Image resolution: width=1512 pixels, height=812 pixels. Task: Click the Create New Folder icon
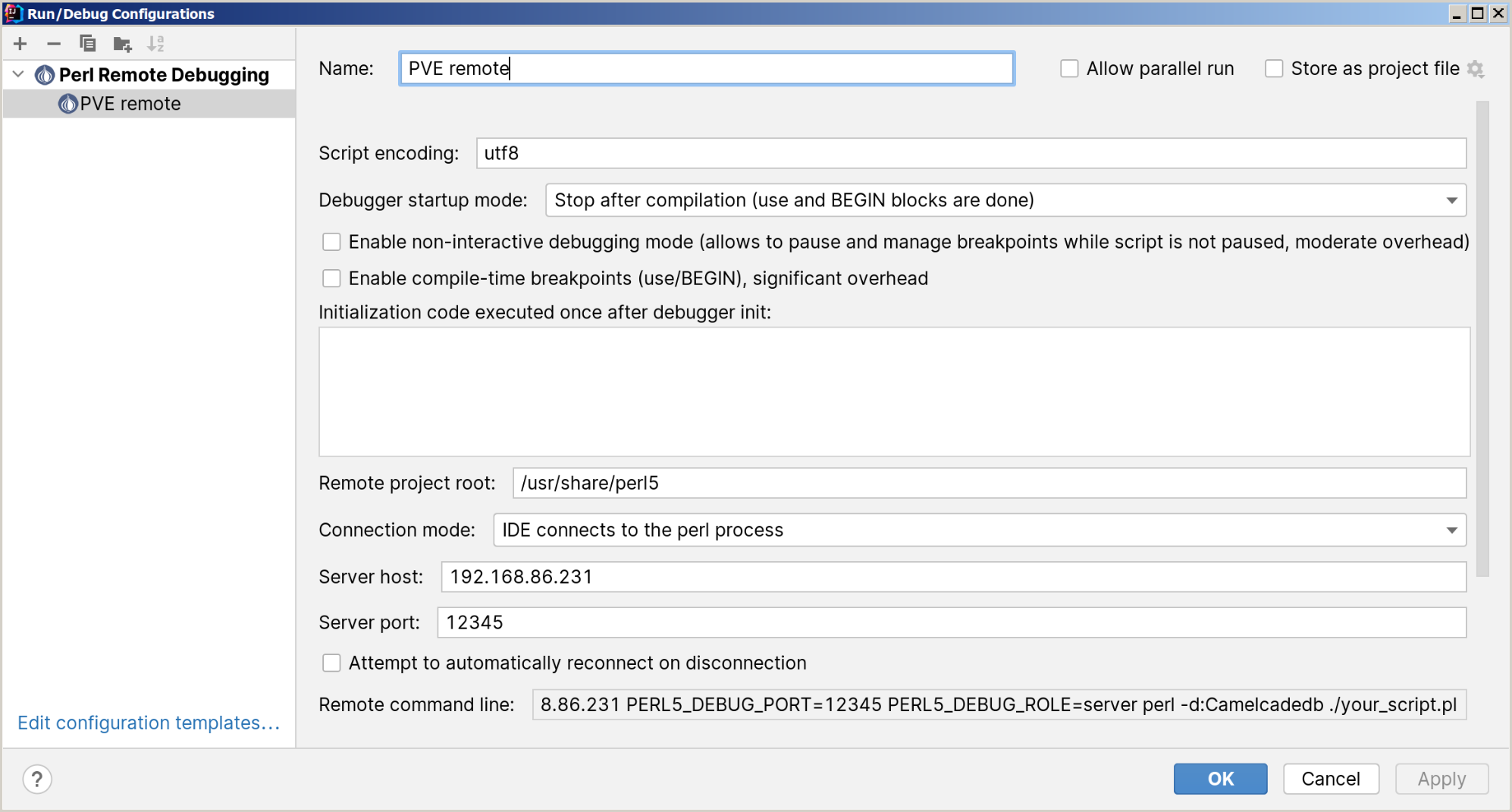click(x=122, y=44)
